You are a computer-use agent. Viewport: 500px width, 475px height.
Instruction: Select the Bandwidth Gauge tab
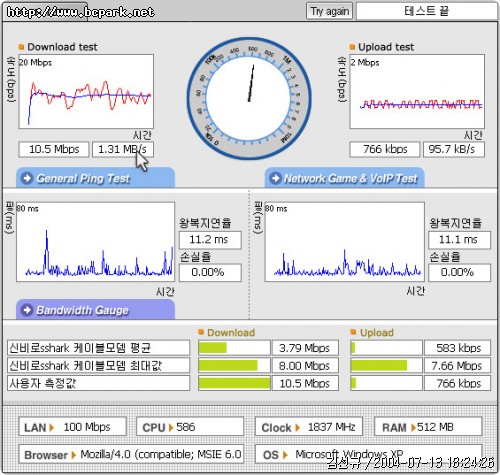click(95, 310)
